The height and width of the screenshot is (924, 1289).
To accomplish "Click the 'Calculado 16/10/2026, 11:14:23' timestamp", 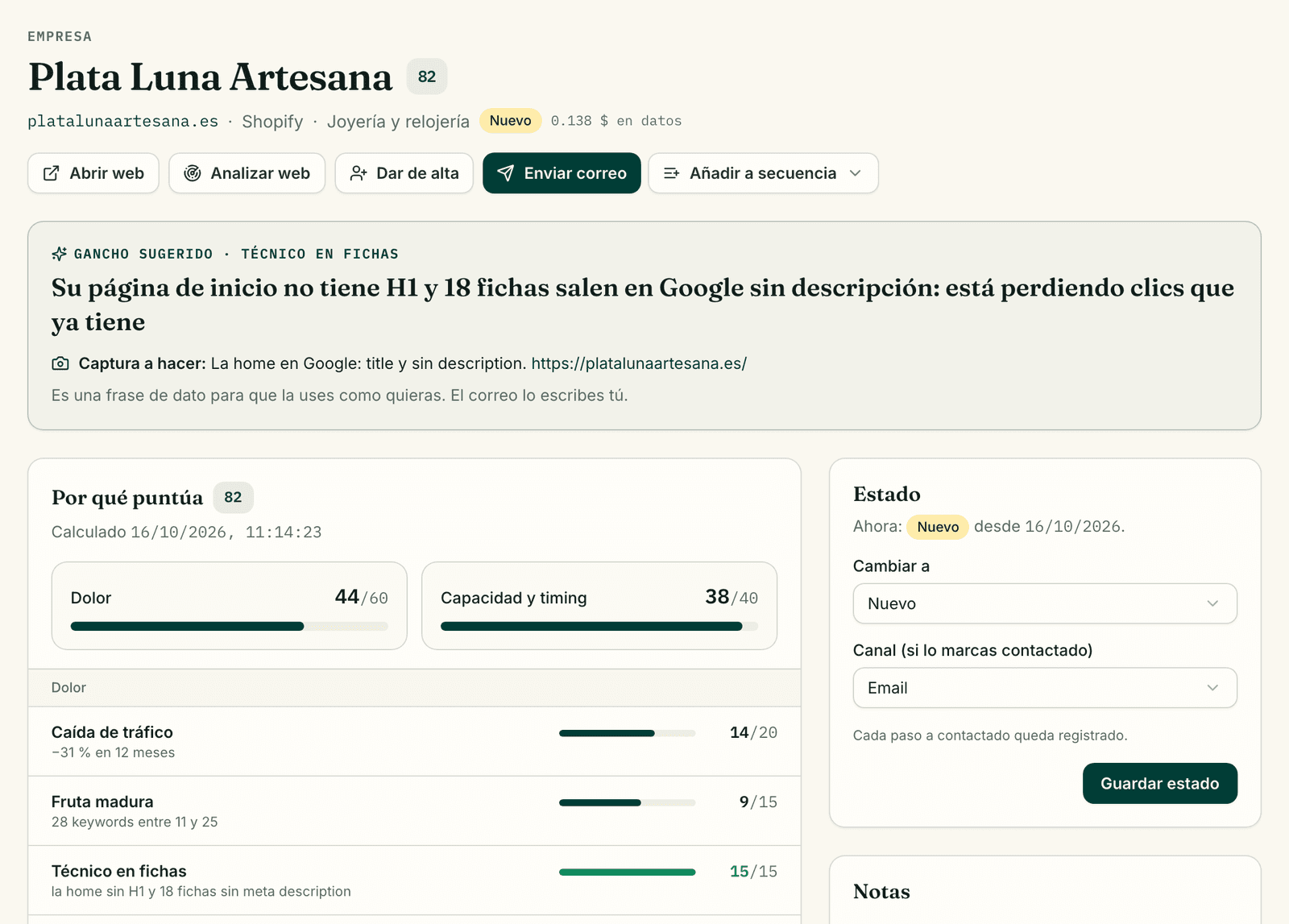I will pyautogui.click(x=186, y=532).
